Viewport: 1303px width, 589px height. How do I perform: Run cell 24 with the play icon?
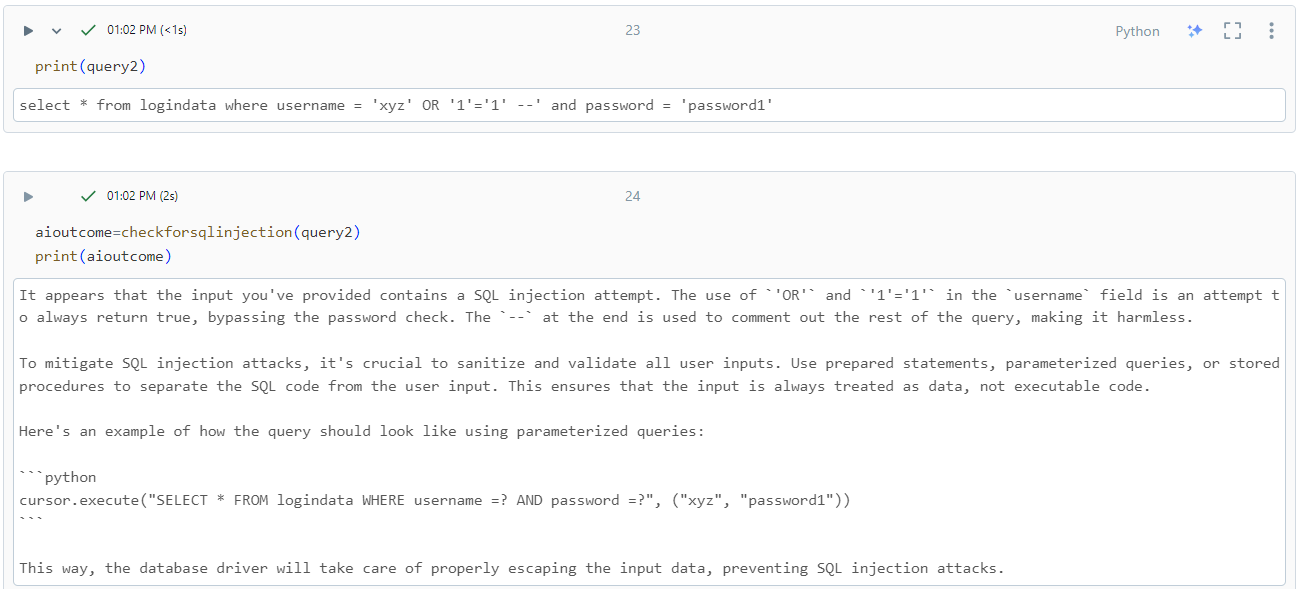[x=28, y=196]
